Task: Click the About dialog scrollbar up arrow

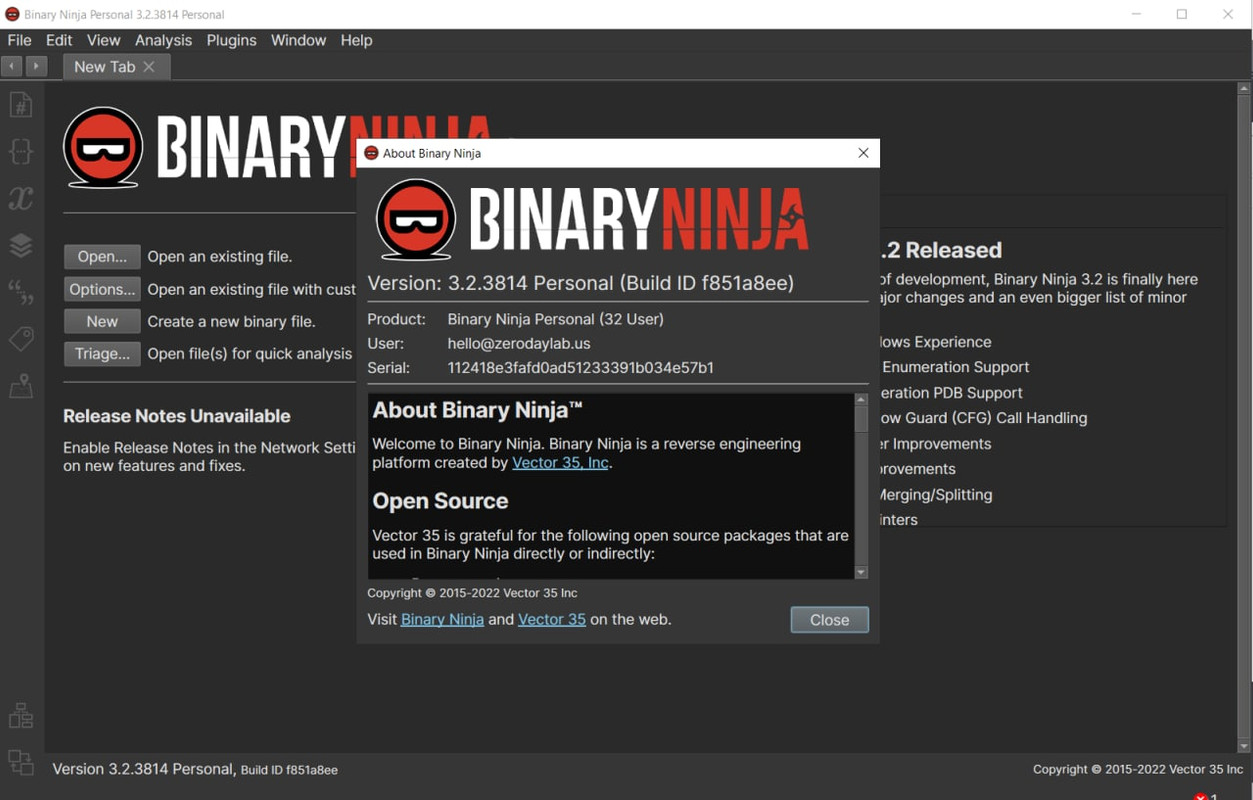Action: click(861, 400)
